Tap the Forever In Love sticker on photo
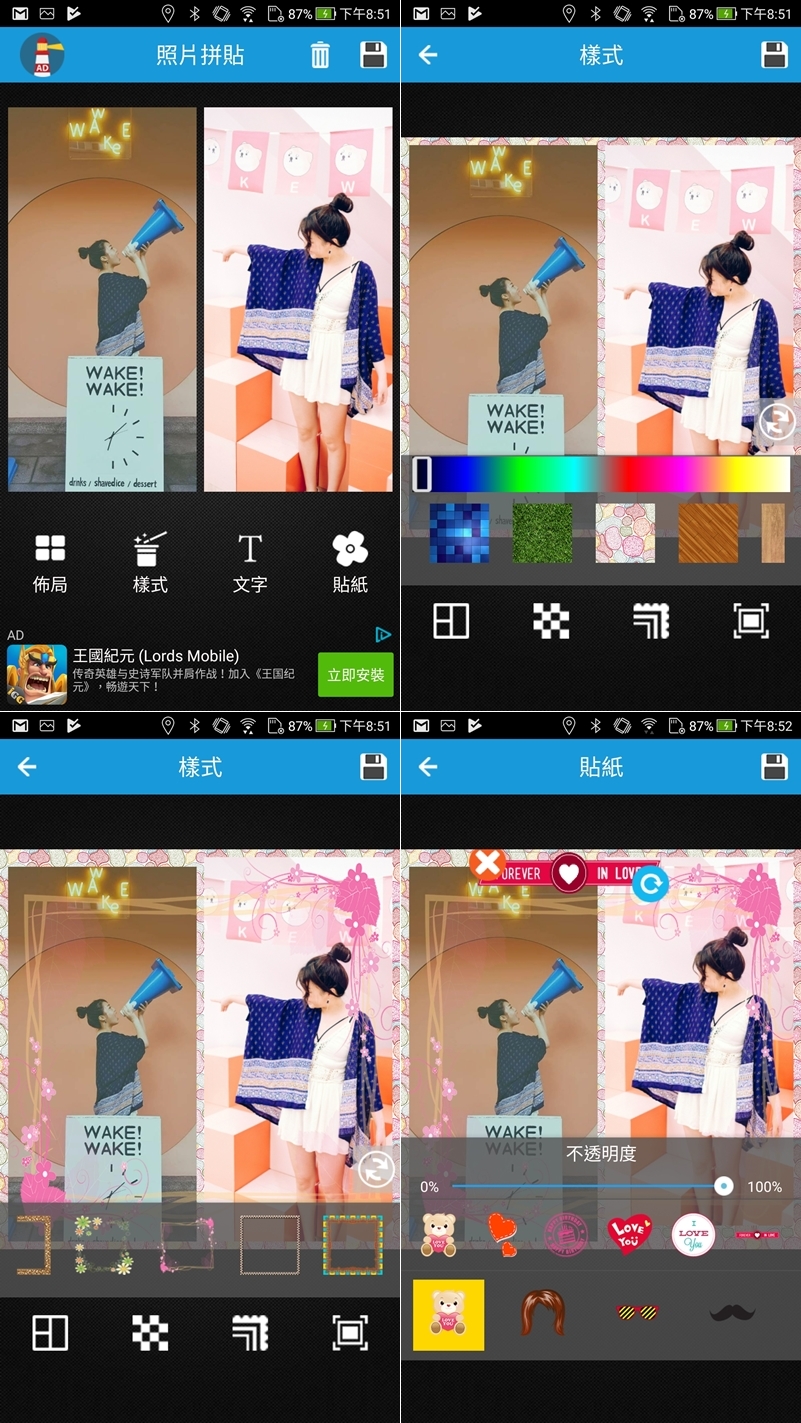Screen dimensions: 801x1423 click(x=570, y=873)
